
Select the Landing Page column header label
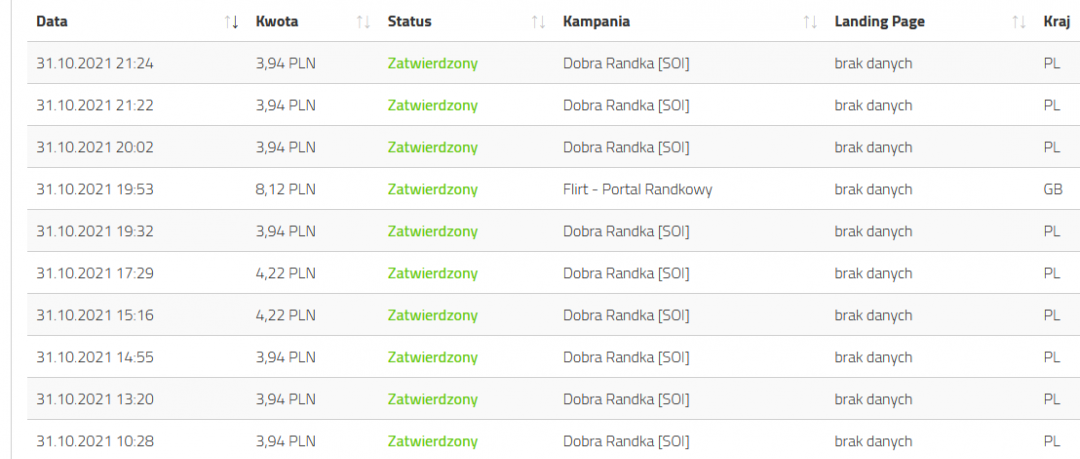pyautogui.click(x=877, y=21)
